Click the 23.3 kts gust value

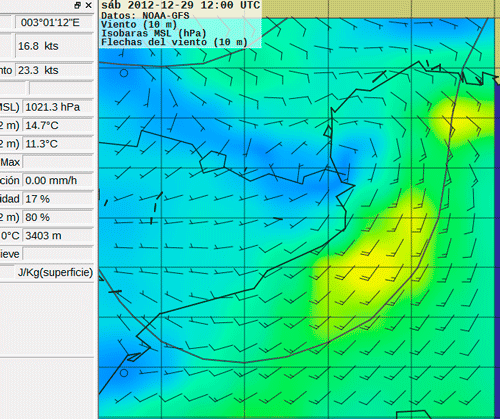click(x=54, y=70)
